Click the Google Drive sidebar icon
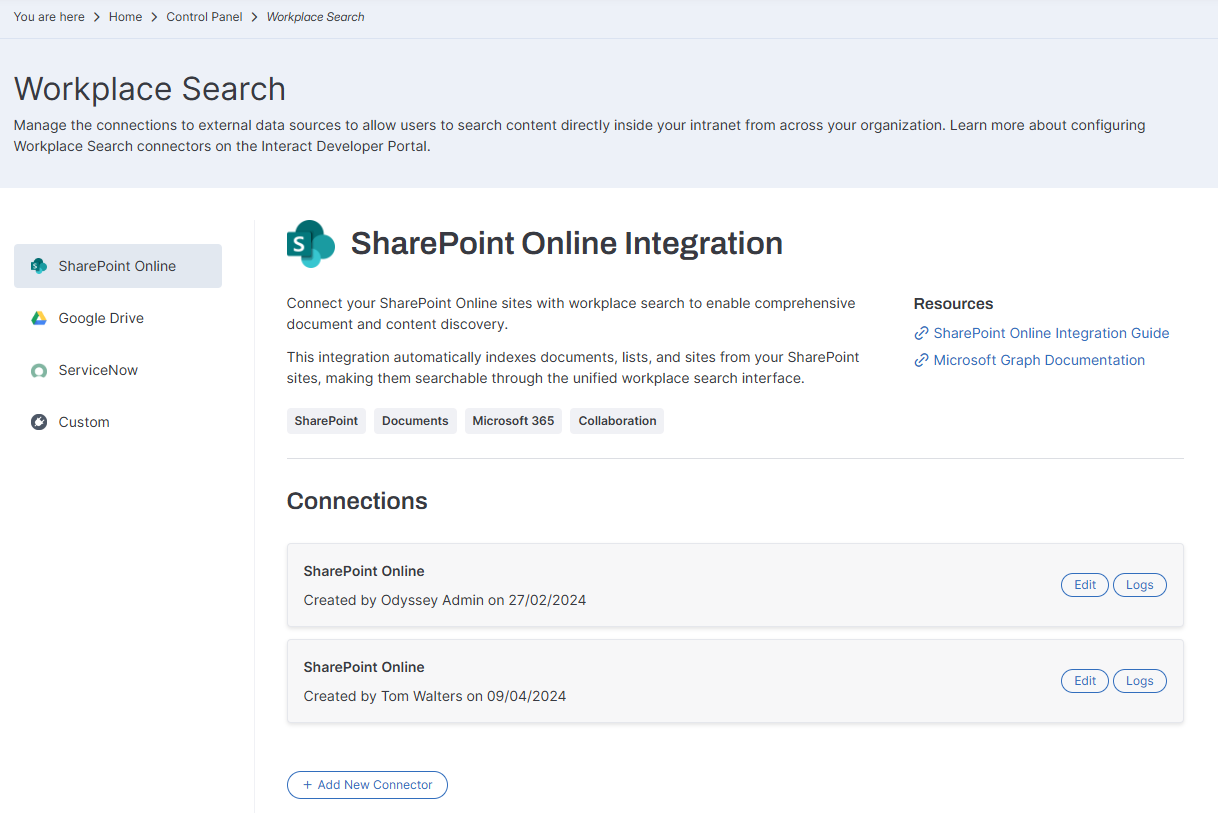1218x813 pixels. click(39, 318)
